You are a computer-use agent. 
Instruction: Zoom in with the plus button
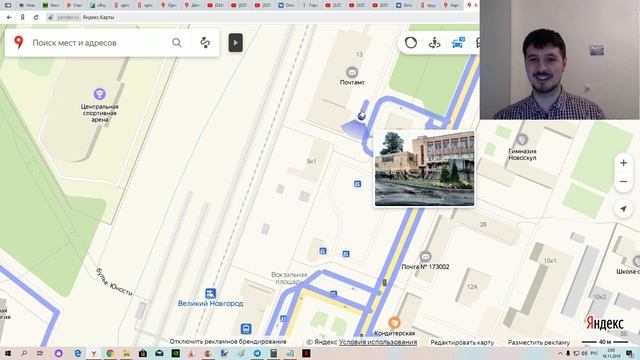pyautogui.click(x=623, y=163)
